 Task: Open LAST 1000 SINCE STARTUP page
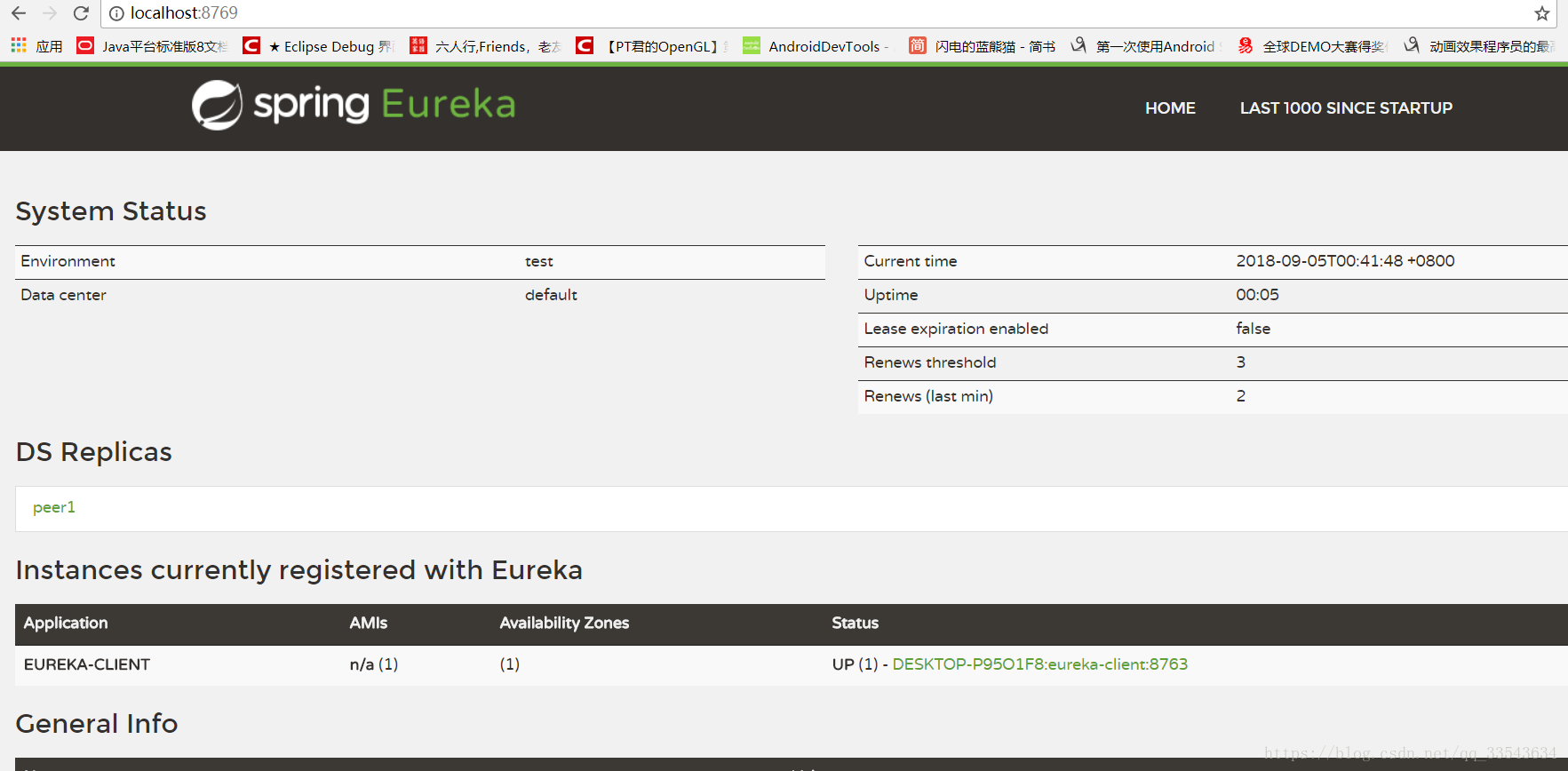click(x=1346, y=108)
